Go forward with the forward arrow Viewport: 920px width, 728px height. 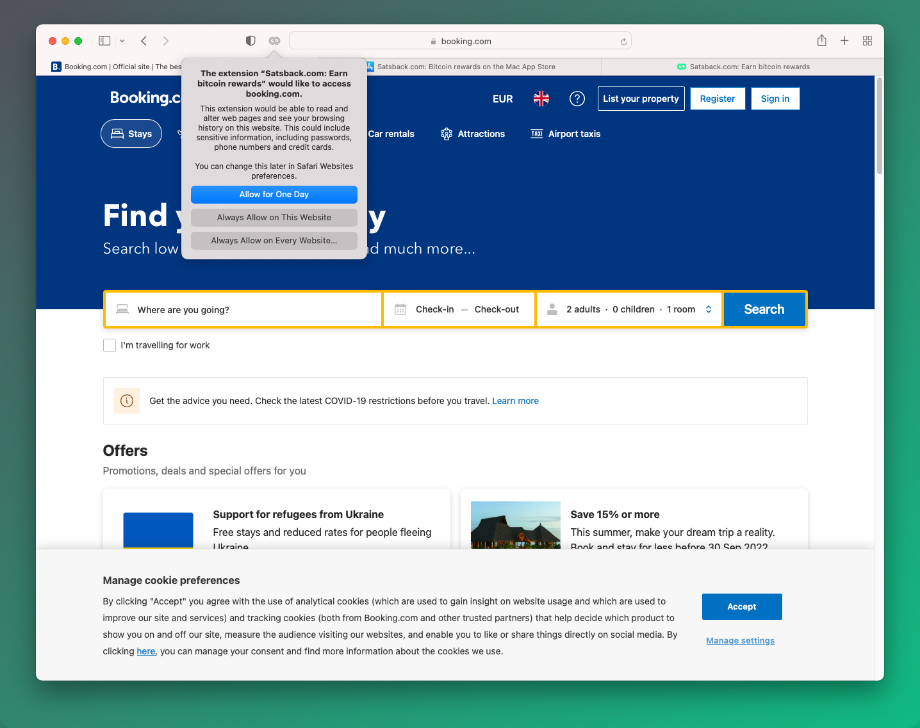click(165, 40)
